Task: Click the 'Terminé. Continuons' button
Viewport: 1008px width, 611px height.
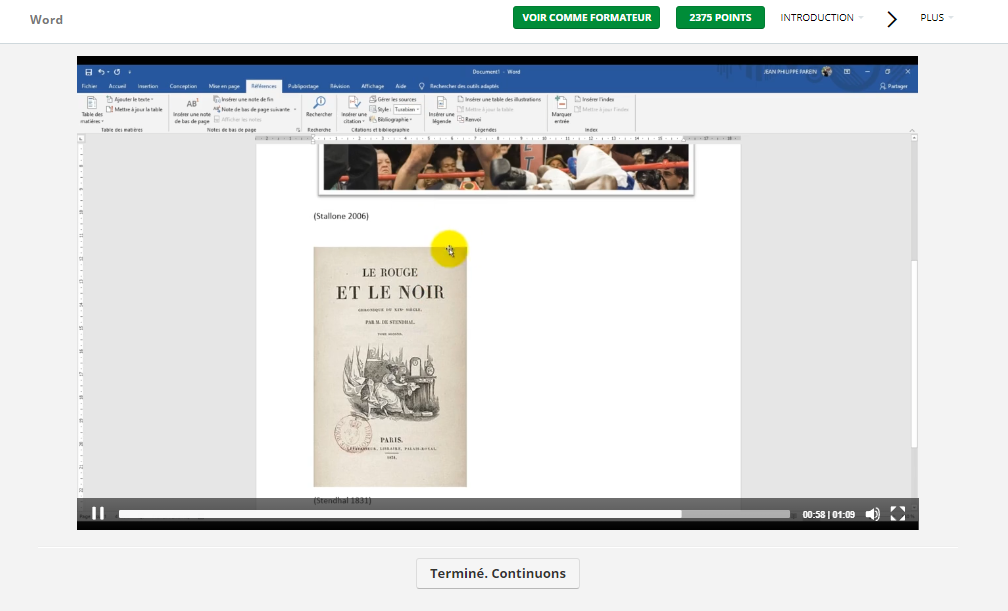Action: 498,573
